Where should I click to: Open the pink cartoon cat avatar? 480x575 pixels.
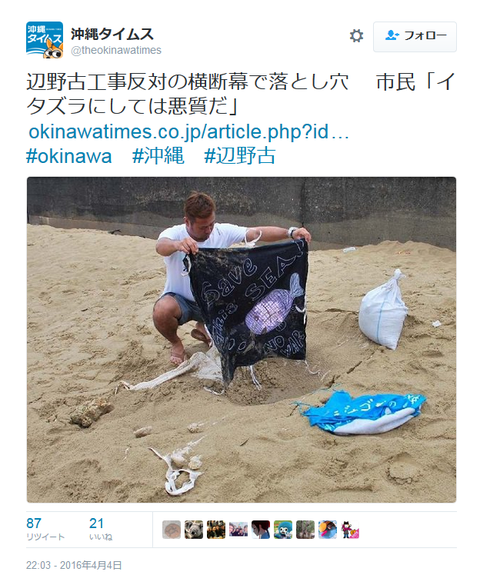pyautogui.click(x=350, y=530)
